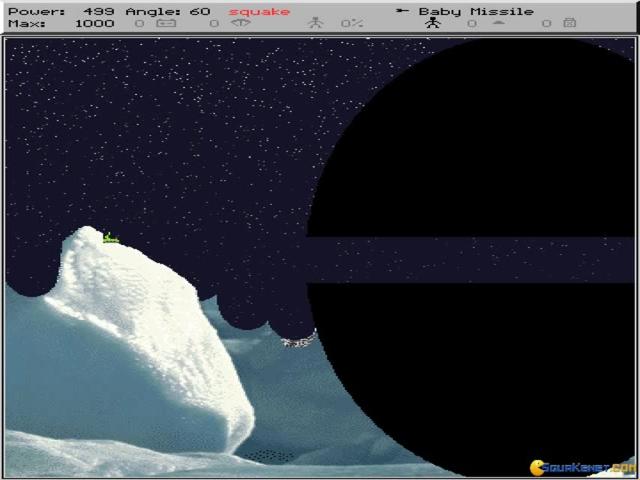Click the parachute count 0
This screenshot has width=640, height=480.
(214, 23)
